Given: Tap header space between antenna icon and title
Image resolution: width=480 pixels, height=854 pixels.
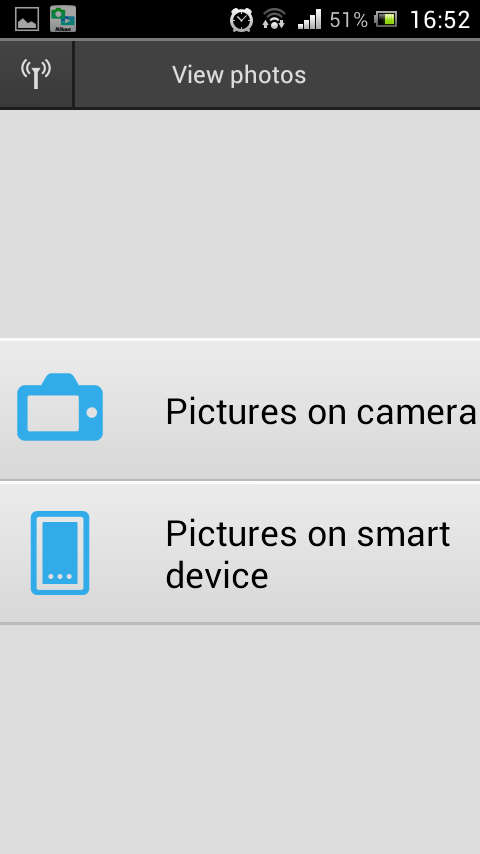Looking at the screenshot, I should coord(123,74).
